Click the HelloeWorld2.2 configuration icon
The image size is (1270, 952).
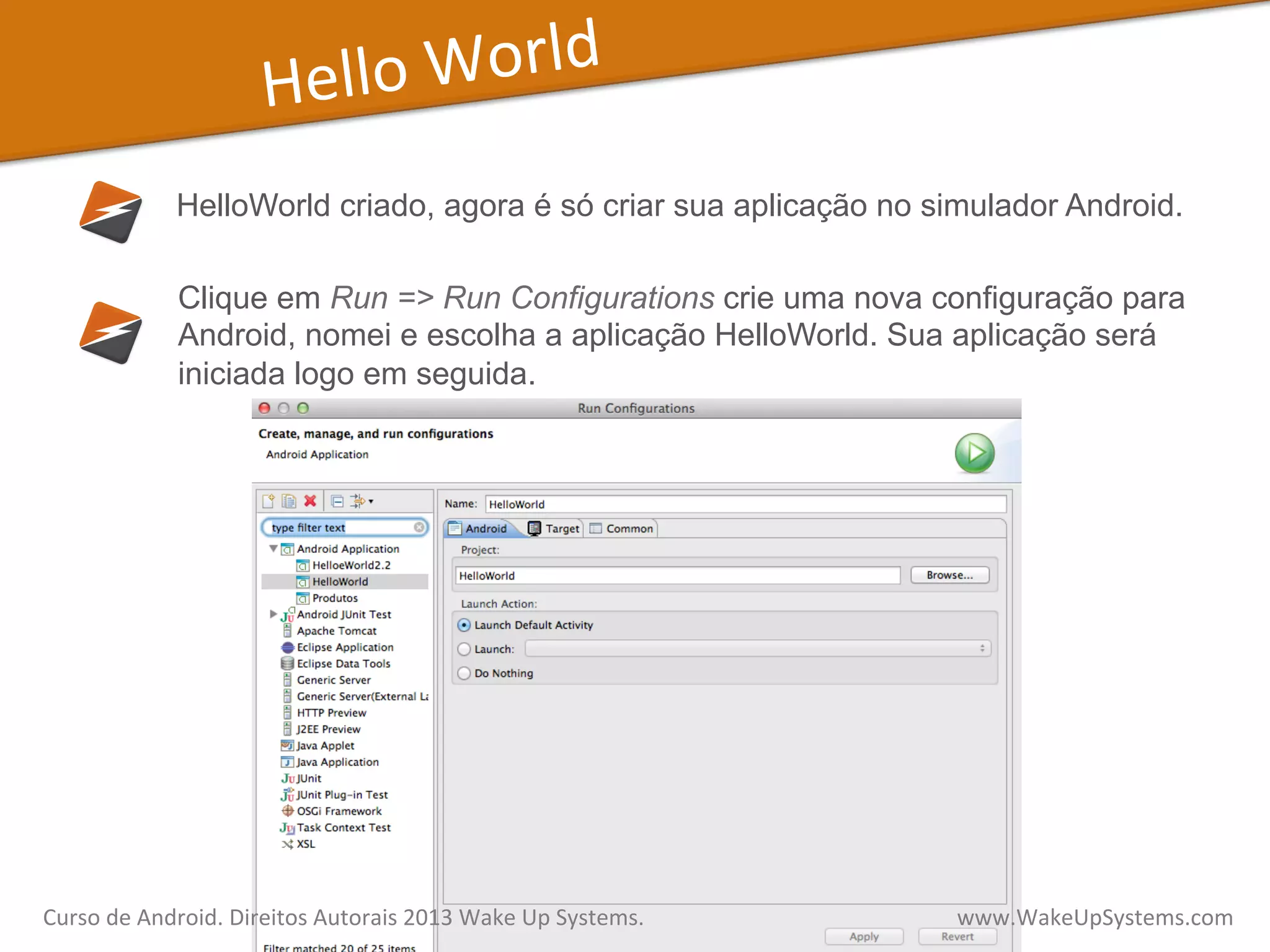(x=303, y=566)
